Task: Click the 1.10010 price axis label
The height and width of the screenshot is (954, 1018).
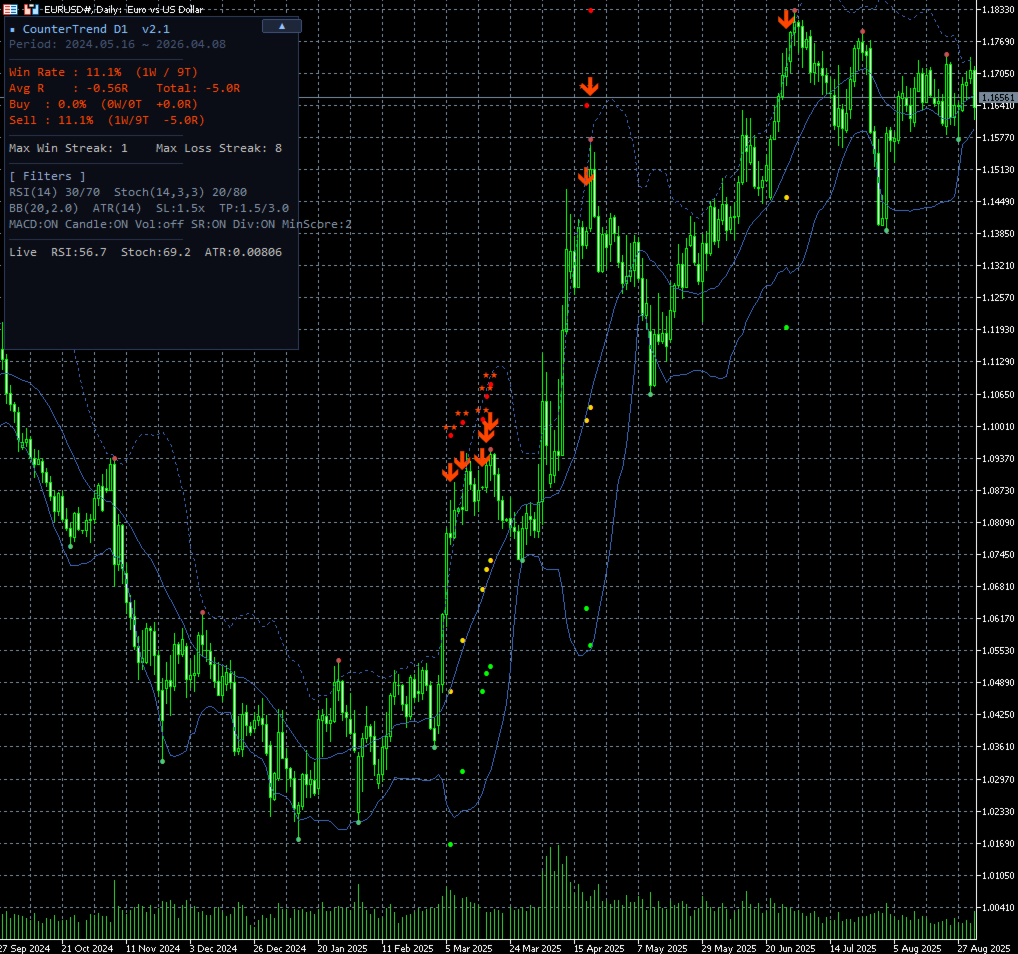Action: tap(998, 427)
